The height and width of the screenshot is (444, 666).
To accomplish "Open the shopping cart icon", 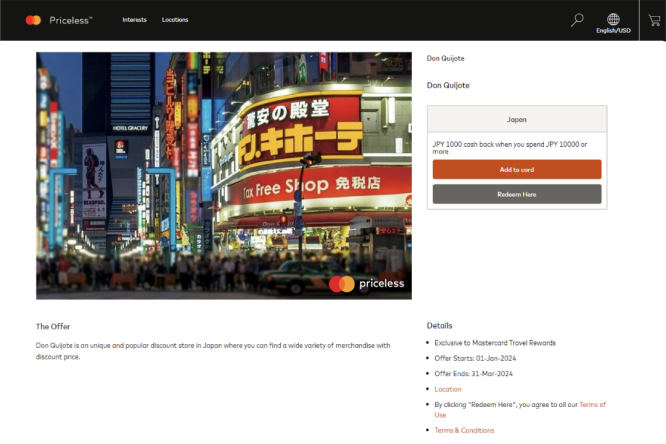I will coord(654,20).
